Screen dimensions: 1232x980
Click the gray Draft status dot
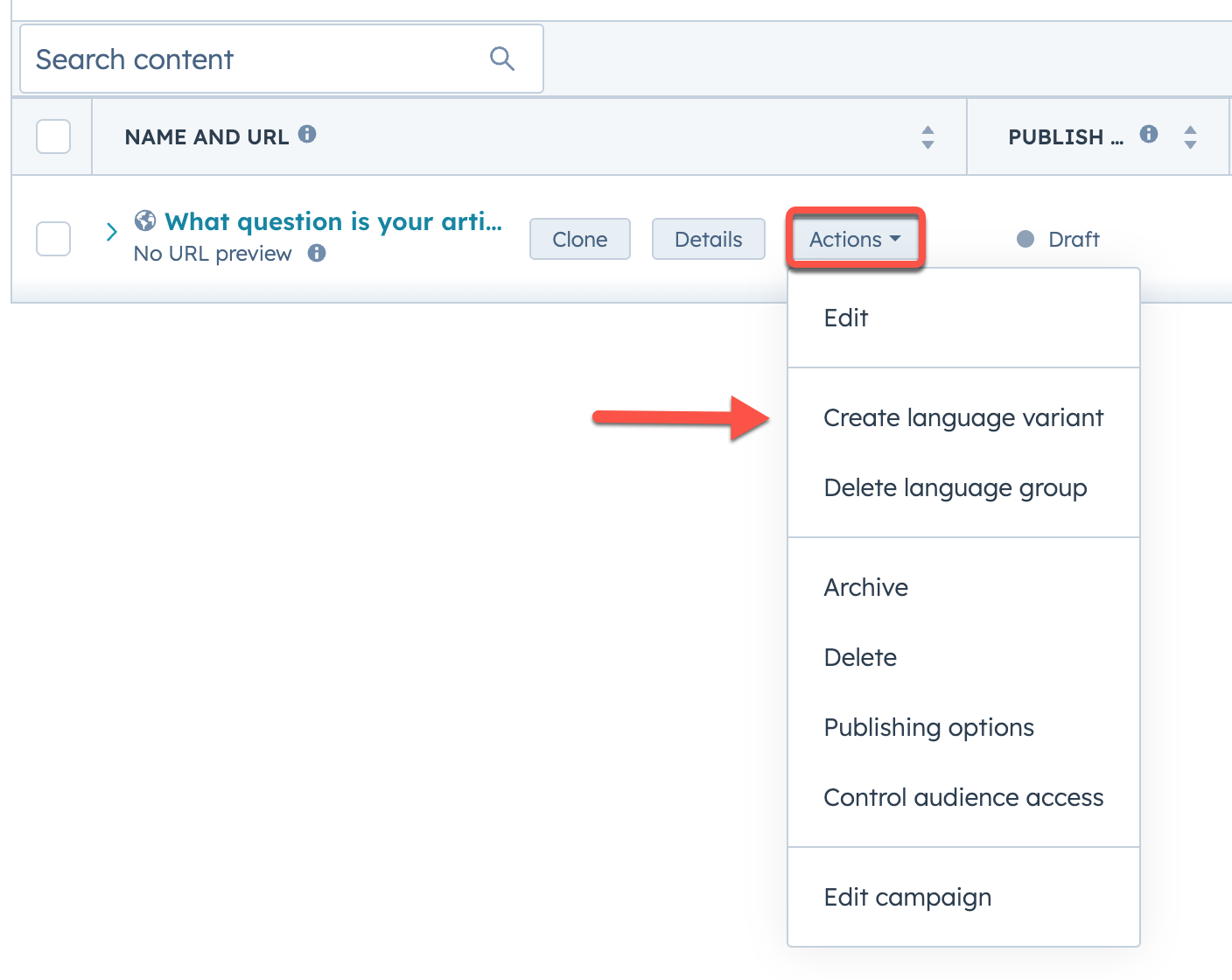click(x=1024, y=239)
